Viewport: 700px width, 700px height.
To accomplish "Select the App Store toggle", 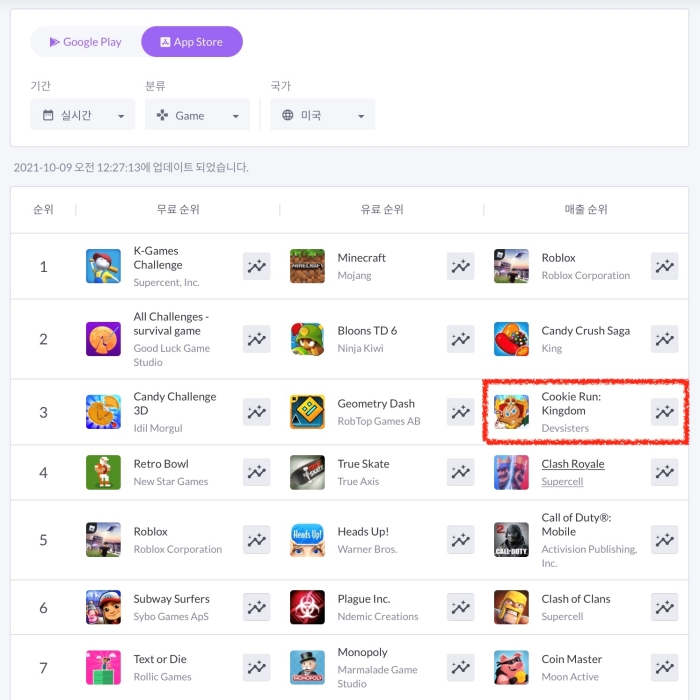I will pyautogui.click(x=192, y=42).
